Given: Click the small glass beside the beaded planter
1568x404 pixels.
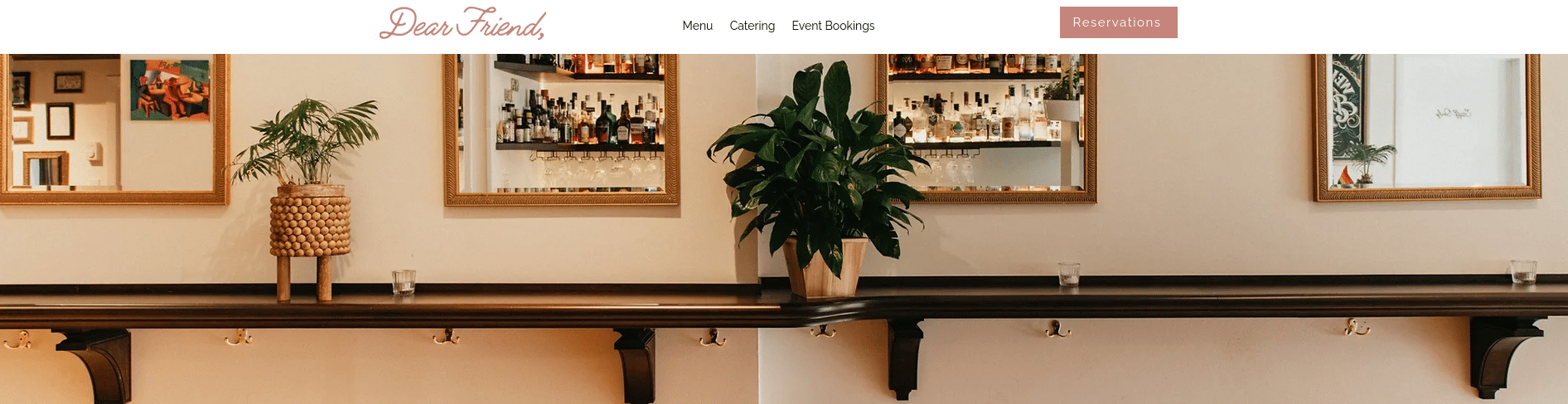Looking at the screenshot, I should tap(404, 281).
